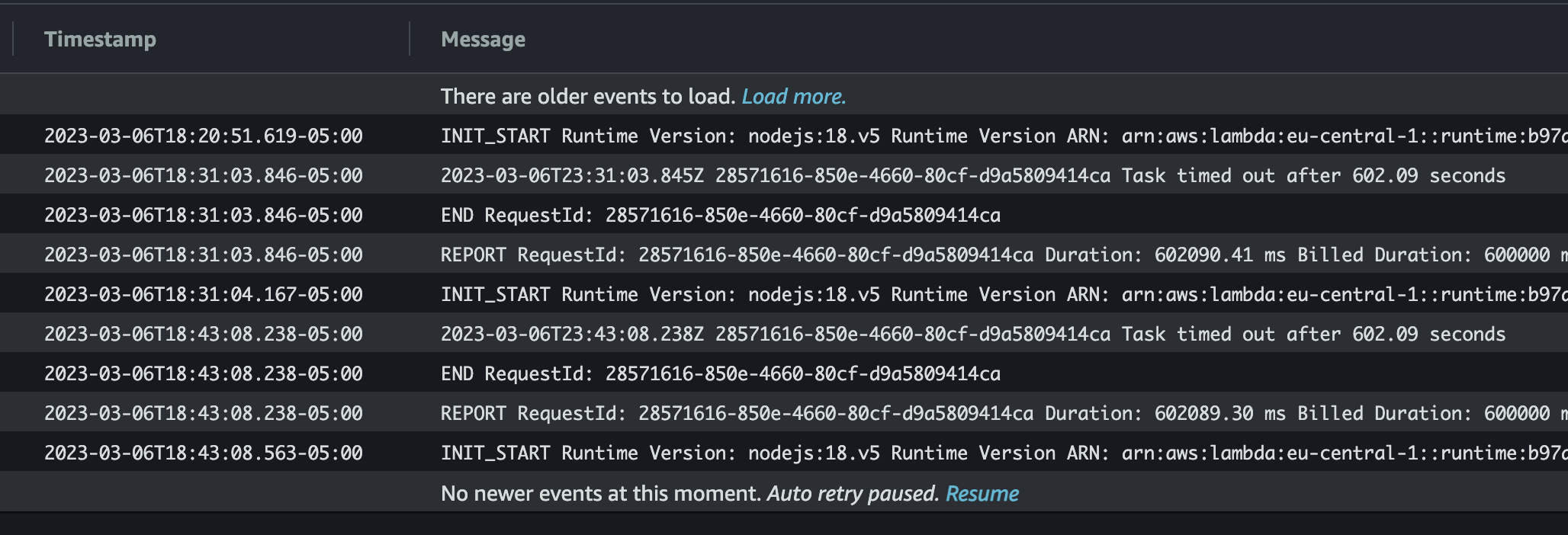
Task: Click the Load more link for older events
Action: pos(793,97)
